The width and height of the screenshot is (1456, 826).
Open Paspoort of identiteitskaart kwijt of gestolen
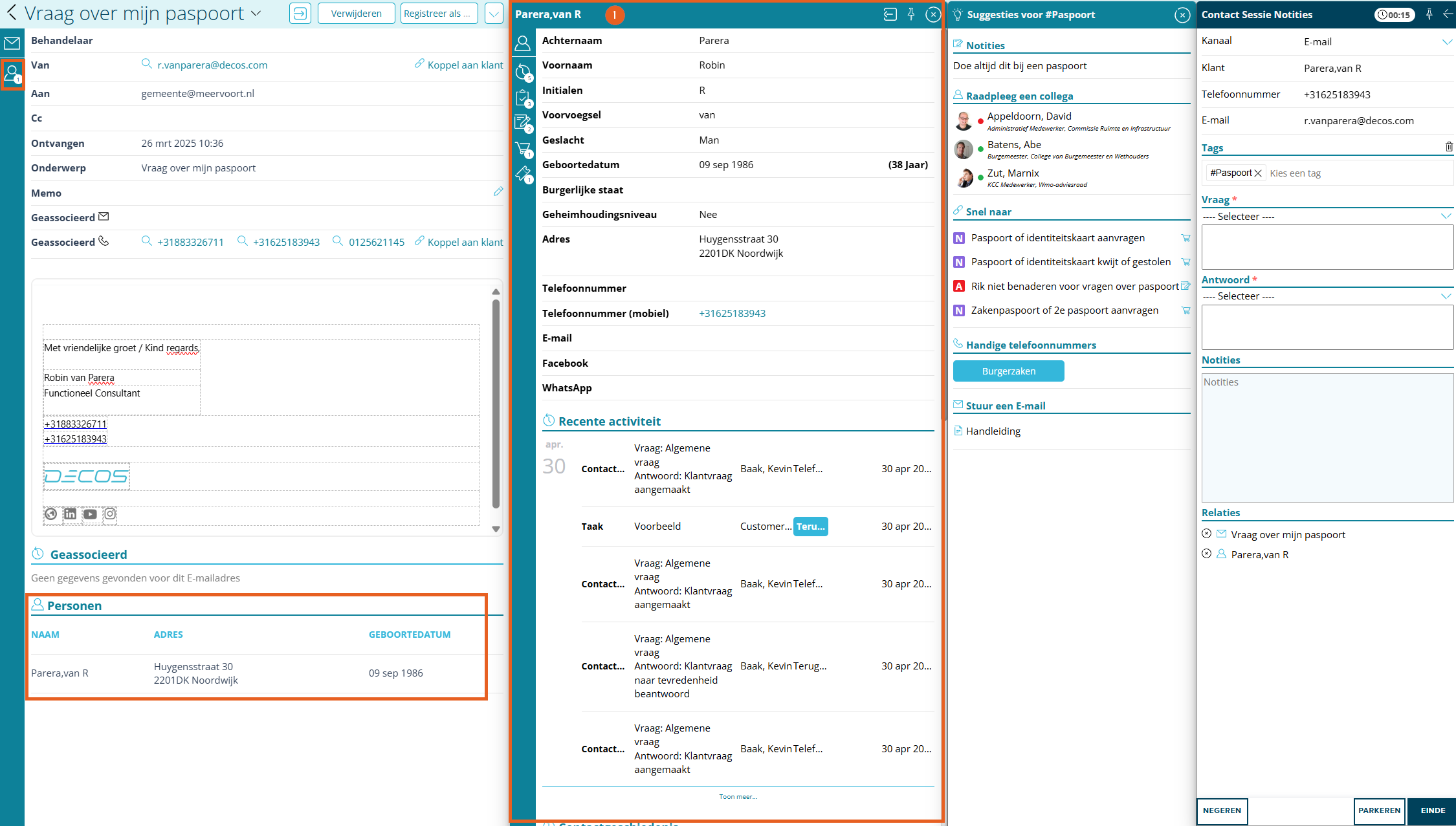click(1070, 261)
